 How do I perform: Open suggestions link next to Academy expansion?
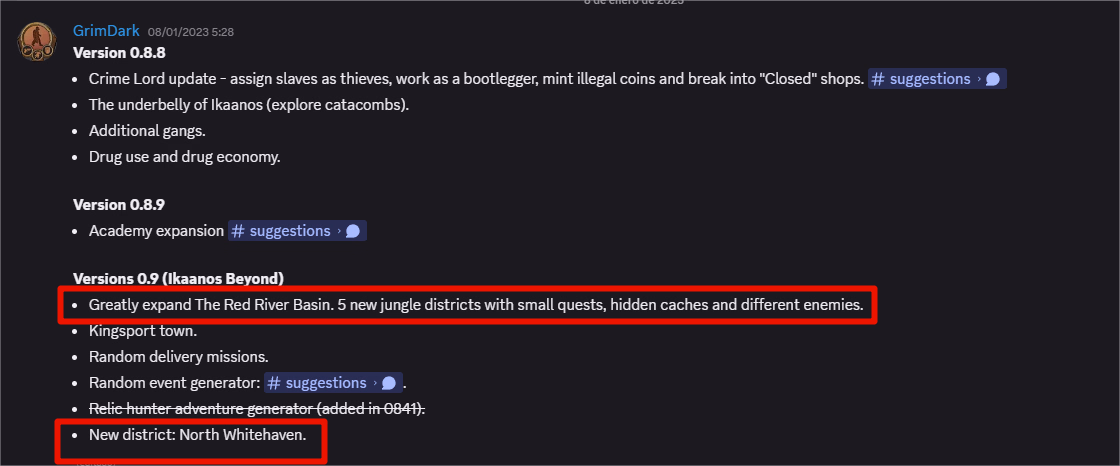tap(289, 231)
